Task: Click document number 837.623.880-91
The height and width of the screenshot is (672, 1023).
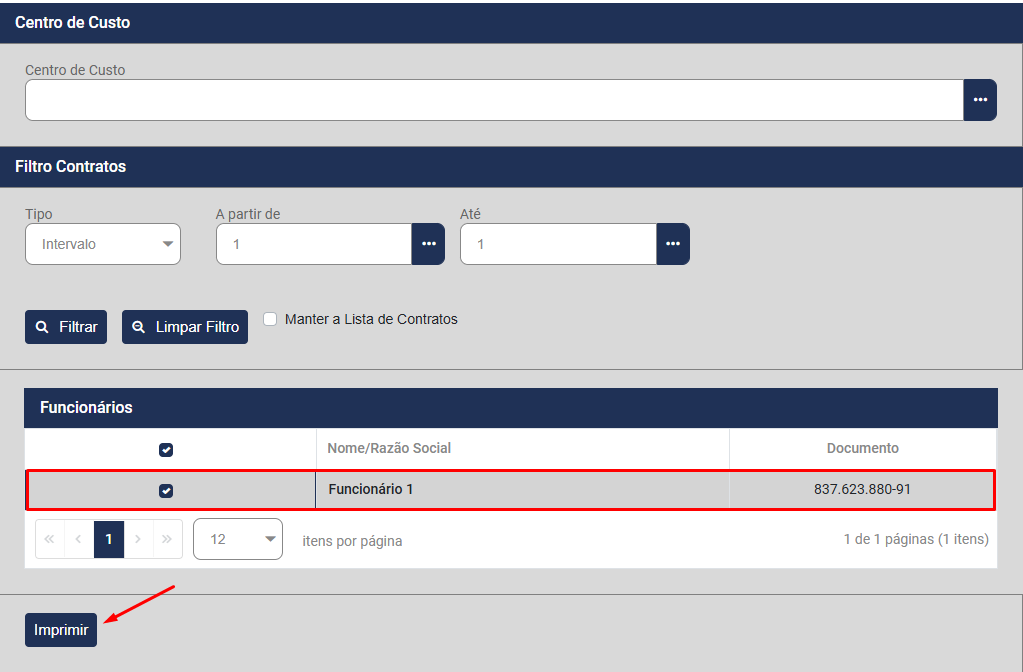Action: (862, 489)
